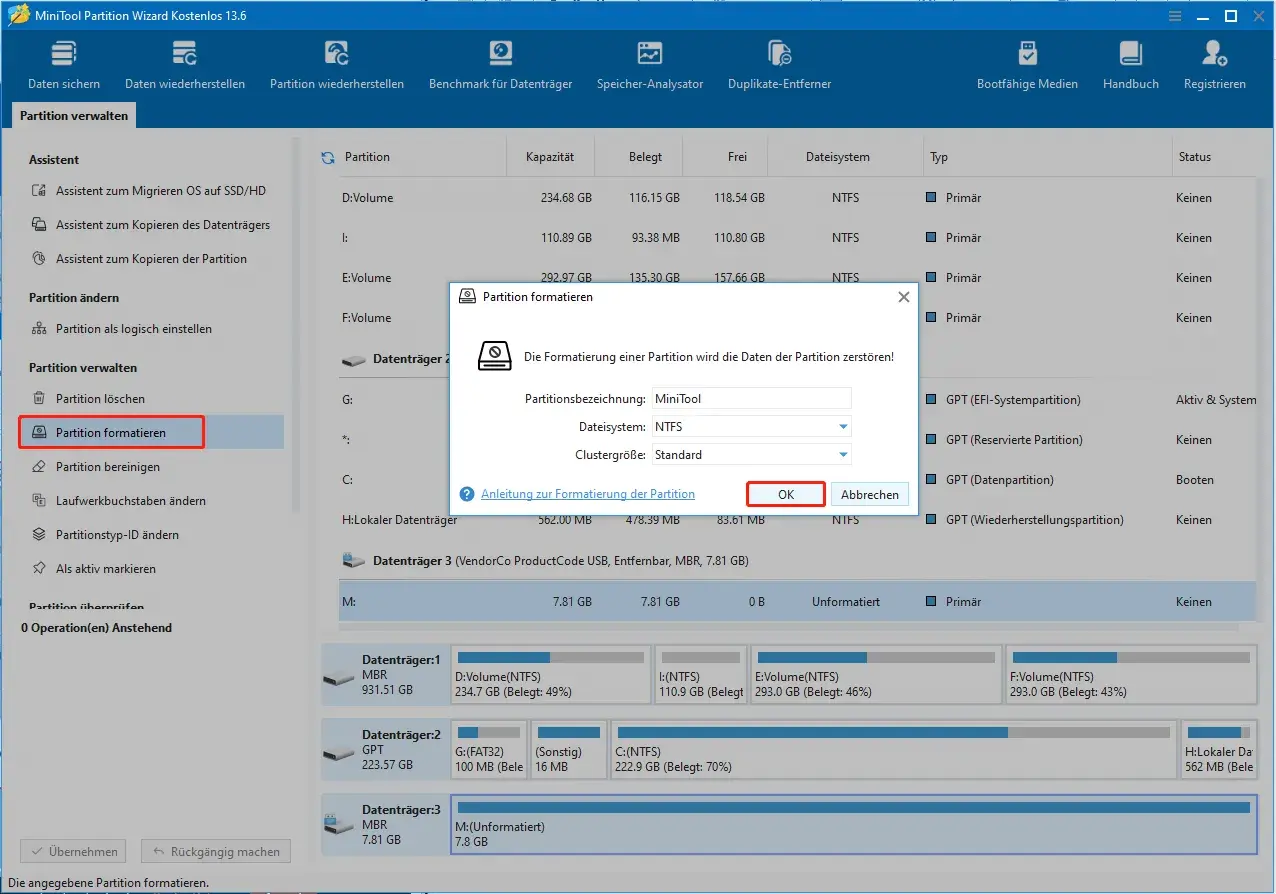This screenshot has height=894, width=1276.
Task: Select D:Volume(NTFS) block in disk map
Action: pyautogui.click(x=550, y=674)
